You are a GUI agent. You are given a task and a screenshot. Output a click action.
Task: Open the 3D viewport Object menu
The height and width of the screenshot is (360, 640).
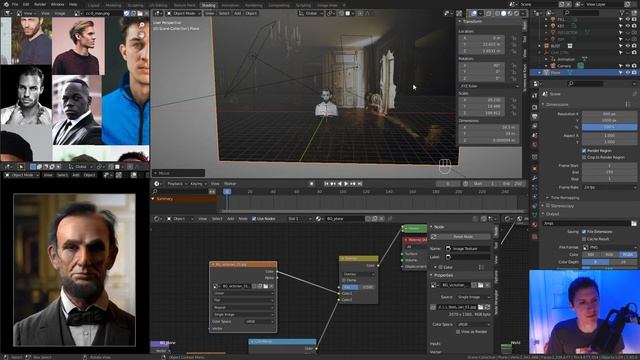tap(251, 13)
